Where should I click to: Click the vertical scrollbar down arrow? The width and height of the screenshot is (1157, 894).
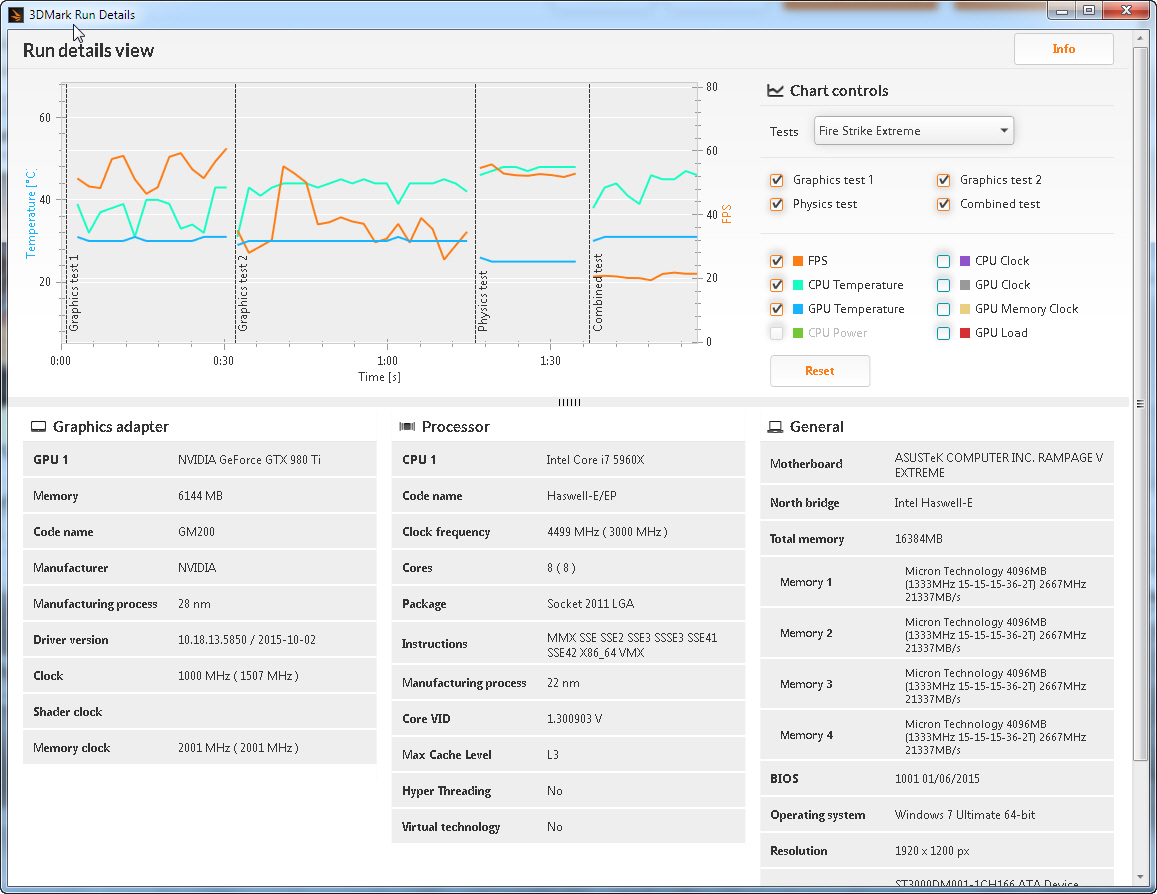point(1140,877)
